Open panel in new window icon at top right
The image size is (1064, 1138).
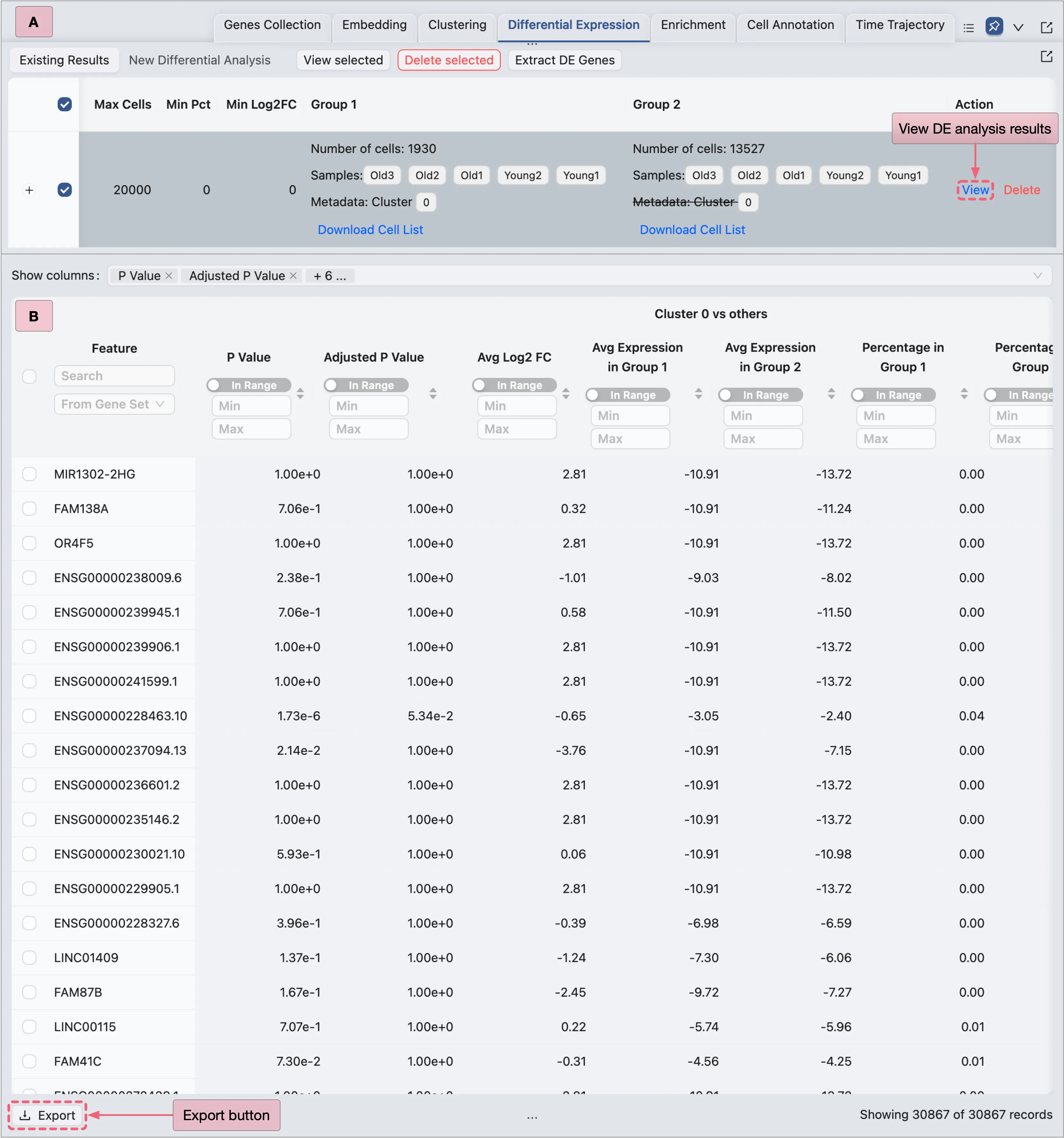click(1046, 27)
